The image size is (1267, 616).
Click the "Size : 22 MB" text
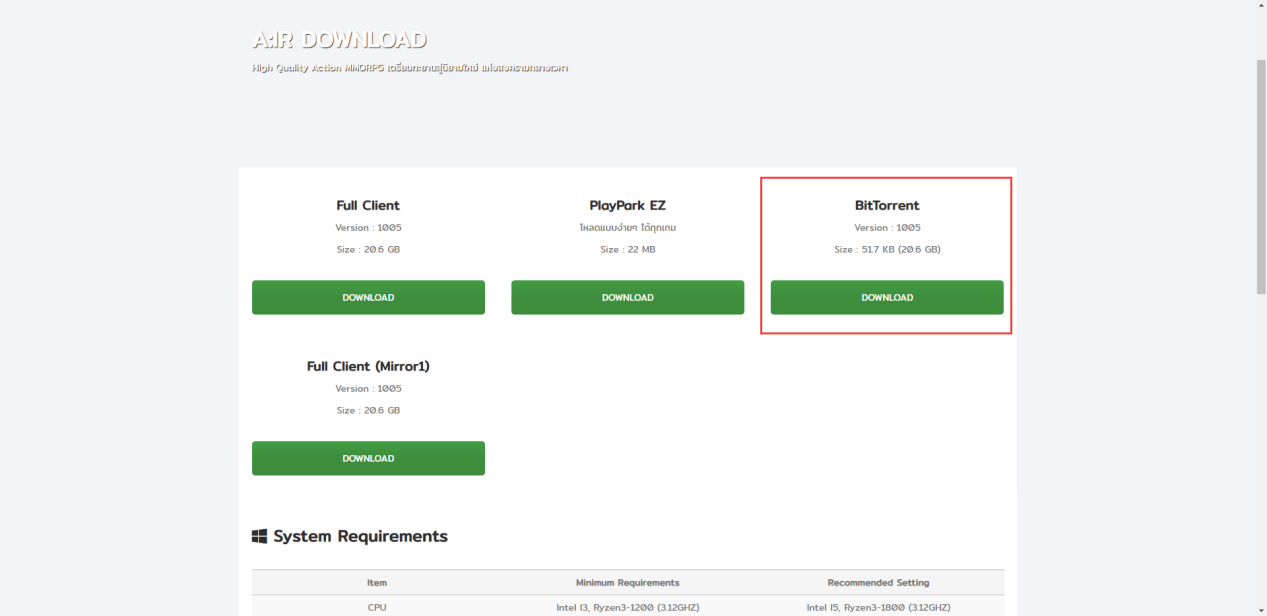628,249
